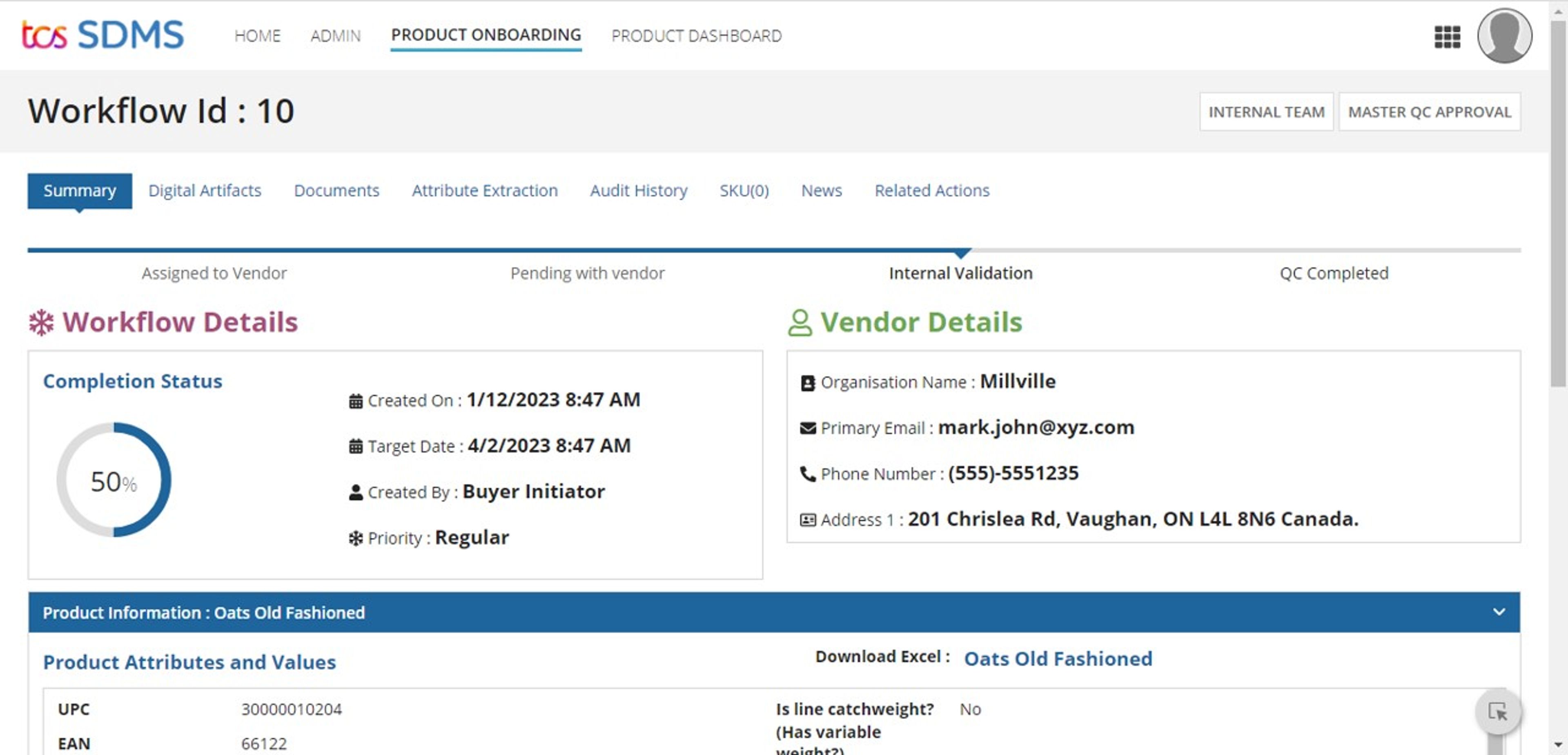Click the Phone Number handset icon
1568x755 pixels.
(808, 474)
